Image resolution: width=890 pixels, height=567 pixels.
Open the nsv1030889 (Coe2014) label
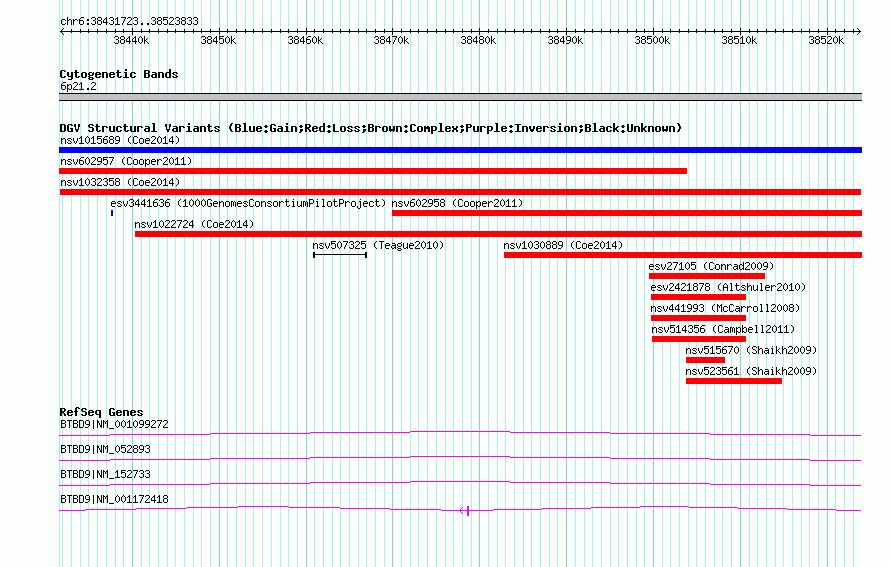(x=563, y=245)
